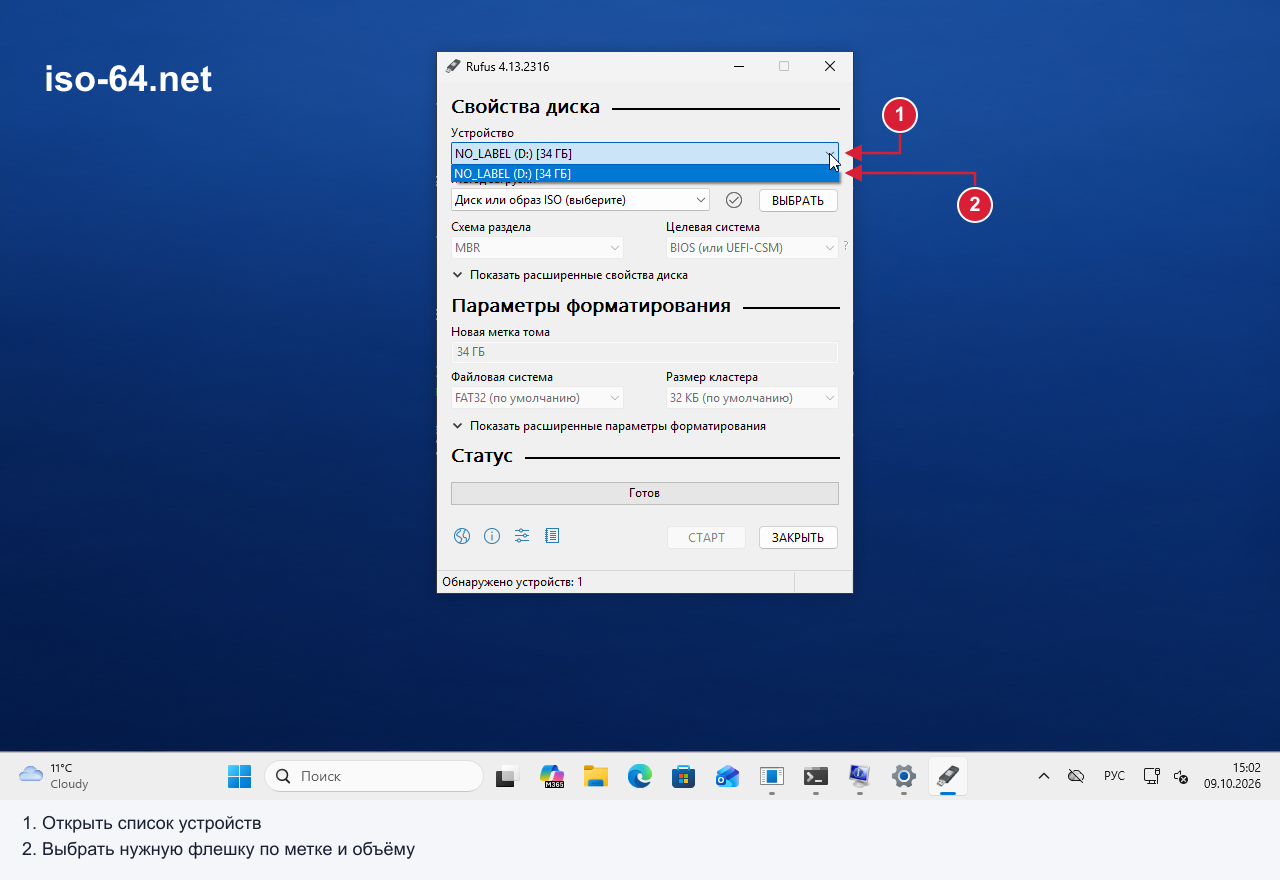Click the ВЫБРАТЬ button
This screenshot has width=1280, height=880.
tap(798, 200)
